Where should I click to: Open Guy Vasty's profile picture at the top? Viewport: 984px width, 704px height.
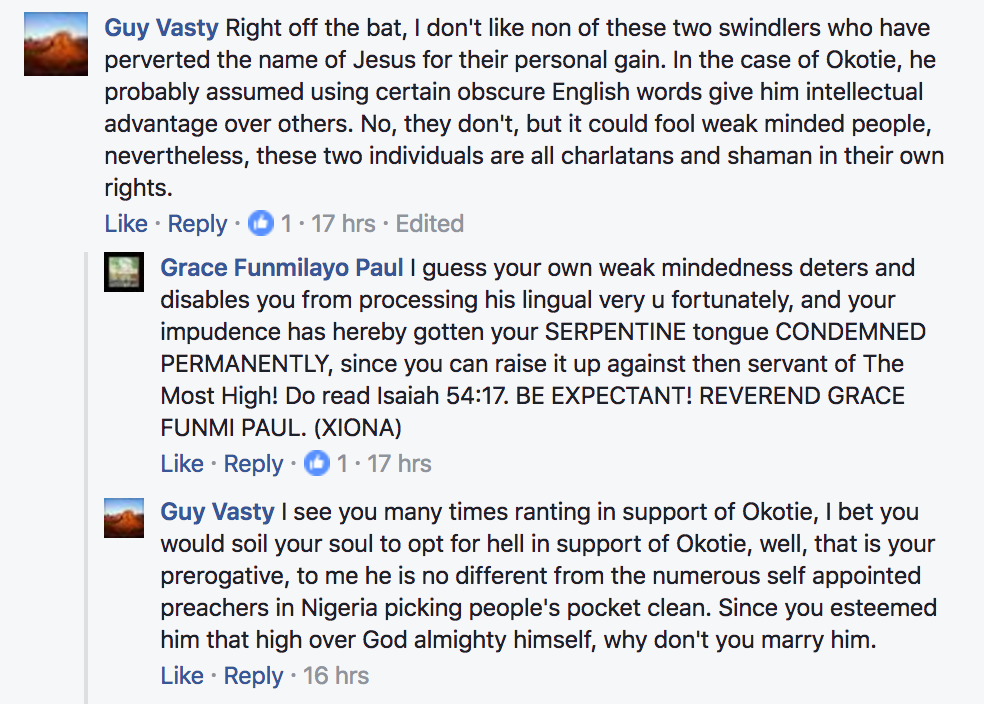pos(55,43)
